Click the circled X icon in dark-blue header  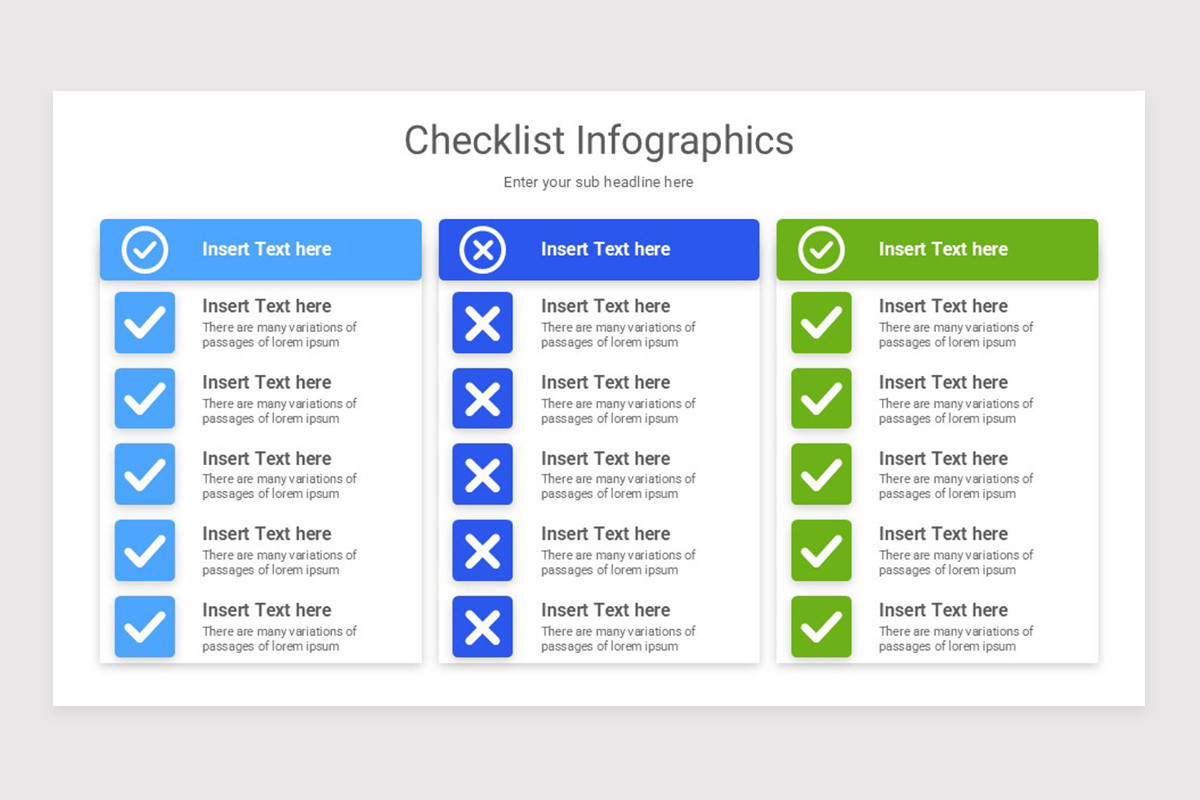point(483,249)
